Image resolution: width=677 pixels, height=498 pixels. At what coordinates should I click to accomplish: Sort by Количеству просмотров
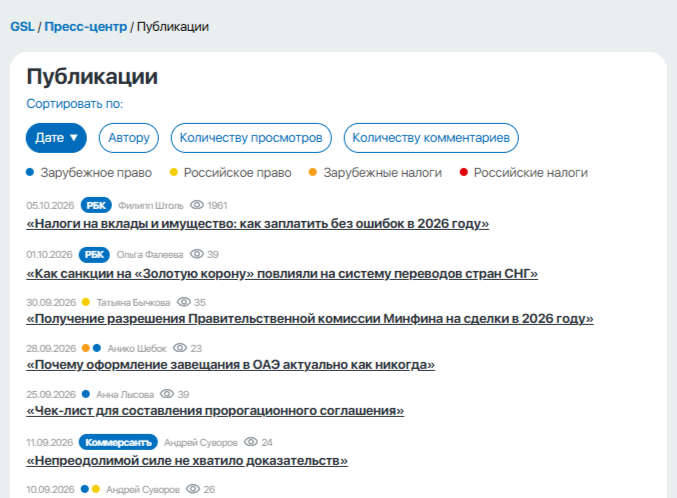pyautogui.click(x=251, y=138)
